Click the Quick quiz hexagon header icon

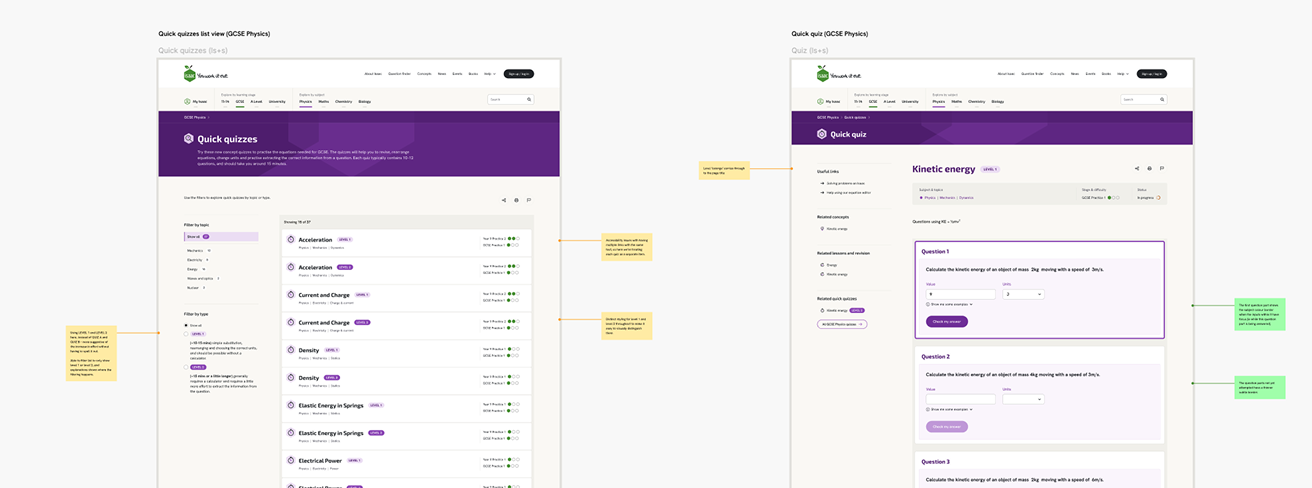pos(822,133)
